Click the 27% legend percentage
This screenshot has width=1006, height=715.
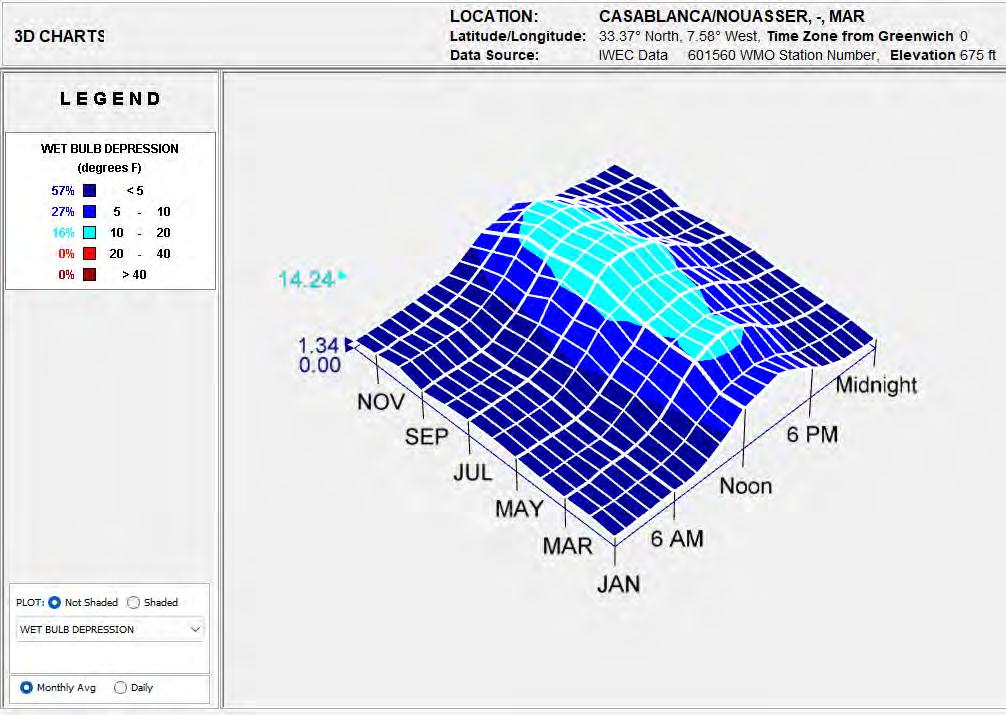[63, 211]
